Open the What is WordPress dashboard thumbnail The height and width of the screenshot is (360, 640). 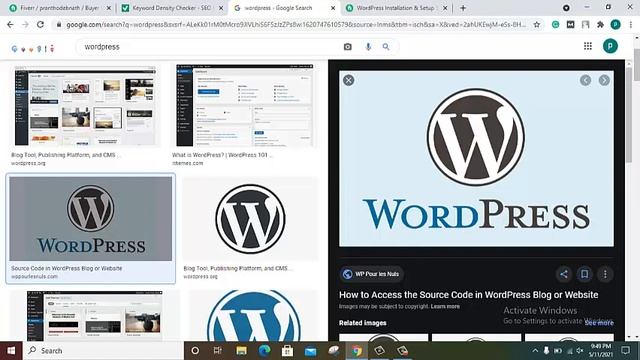[244, 105]
